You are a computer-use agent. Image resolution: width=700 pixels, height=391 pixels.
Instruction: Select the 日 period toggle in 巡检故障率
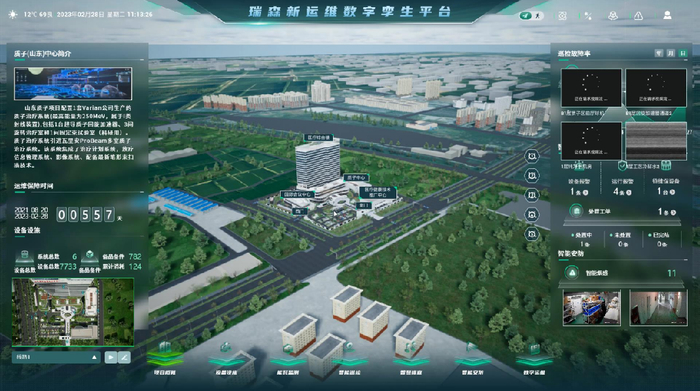[683, 53]
